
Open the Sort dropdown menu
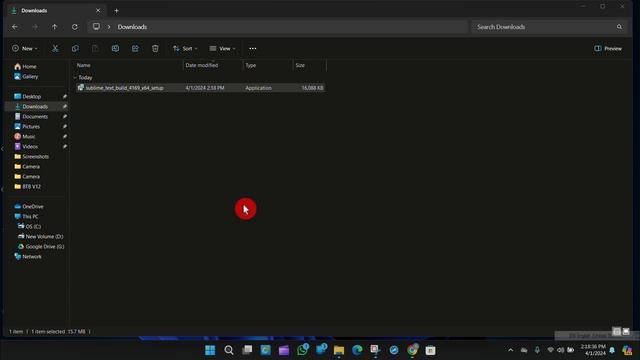click(x=185, y=49)
